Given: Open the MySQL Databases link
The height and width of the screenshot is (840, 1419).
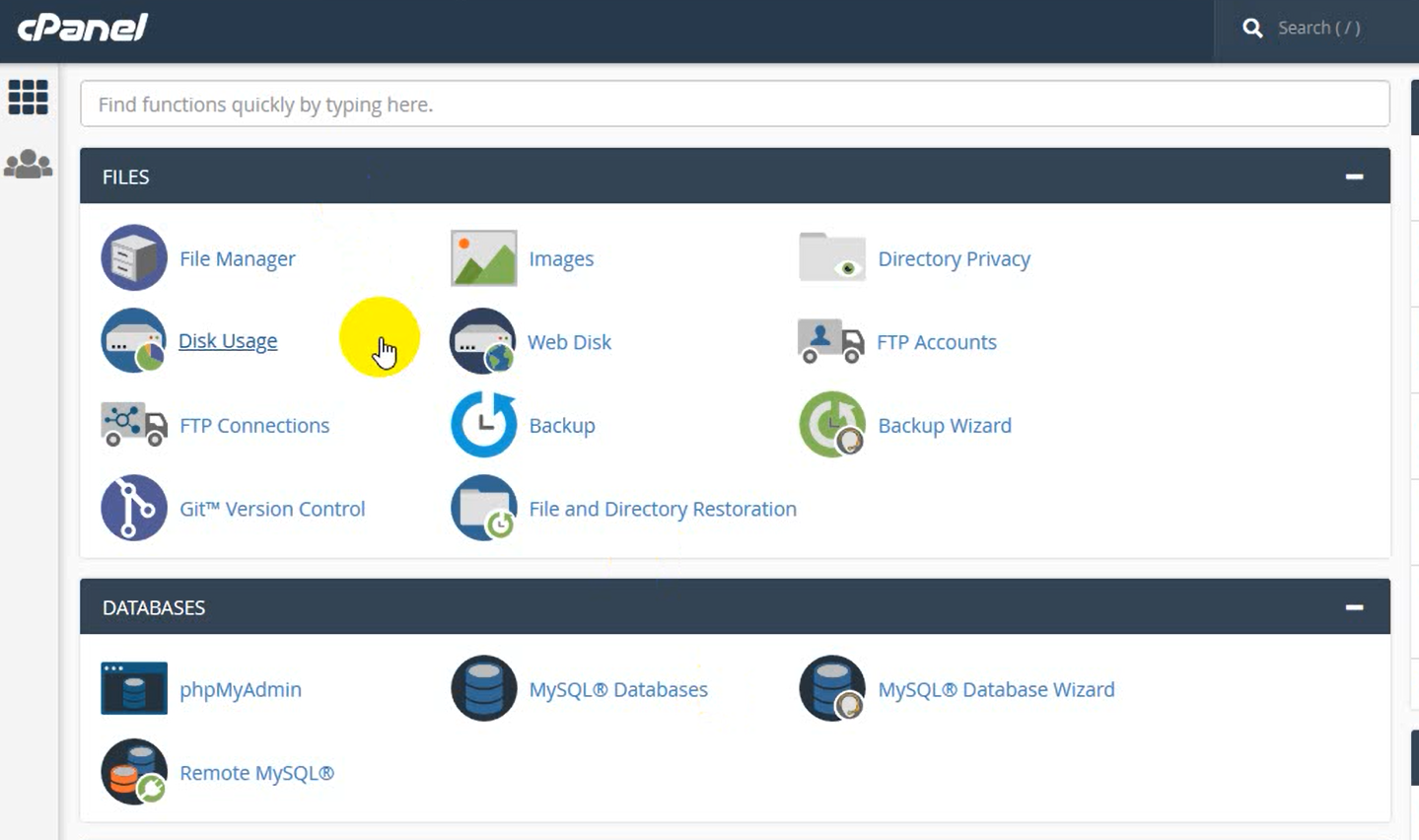Looking at the screenshot, I should tap(617, 690).
